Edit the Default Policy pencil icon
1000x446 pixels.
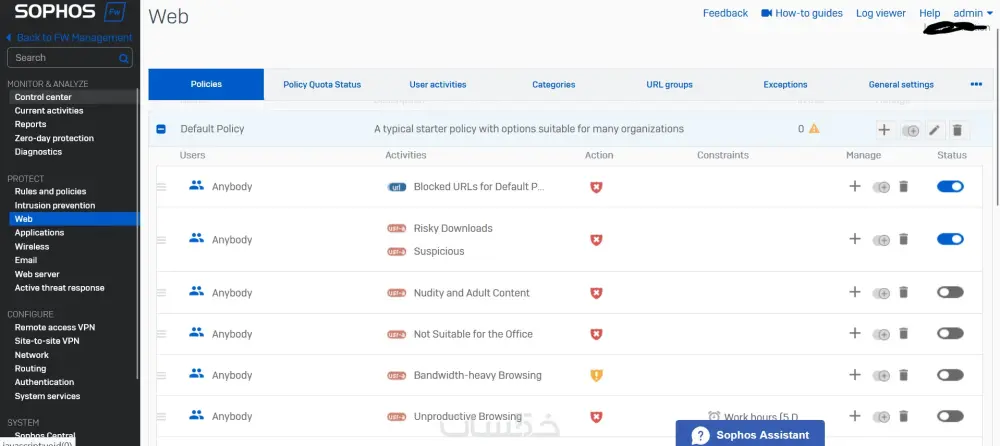934,130
